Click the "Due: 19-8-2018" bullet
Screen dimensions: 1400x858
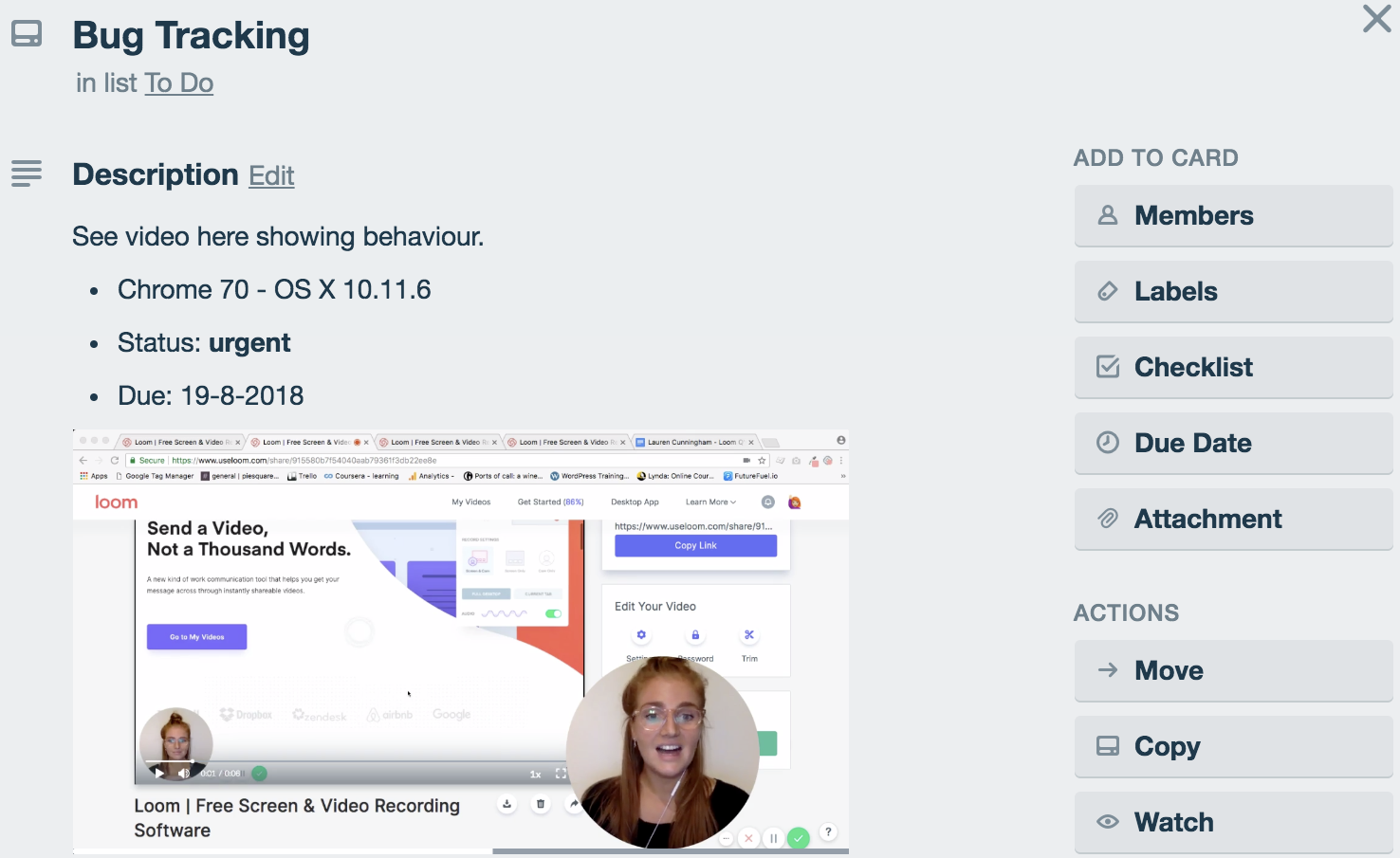(211, 396)
